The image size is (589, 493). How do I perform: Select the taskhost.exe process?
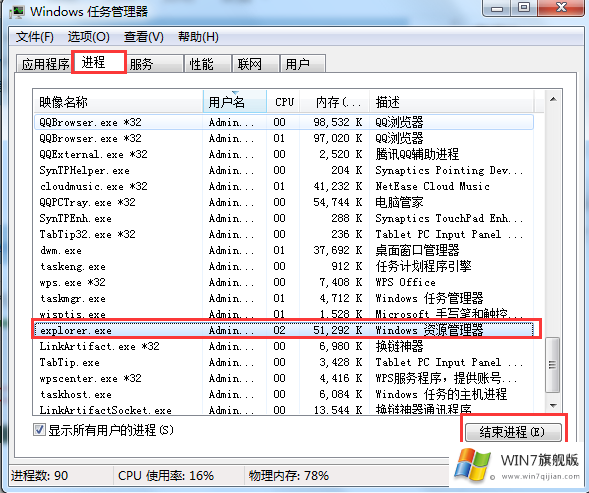284,394
